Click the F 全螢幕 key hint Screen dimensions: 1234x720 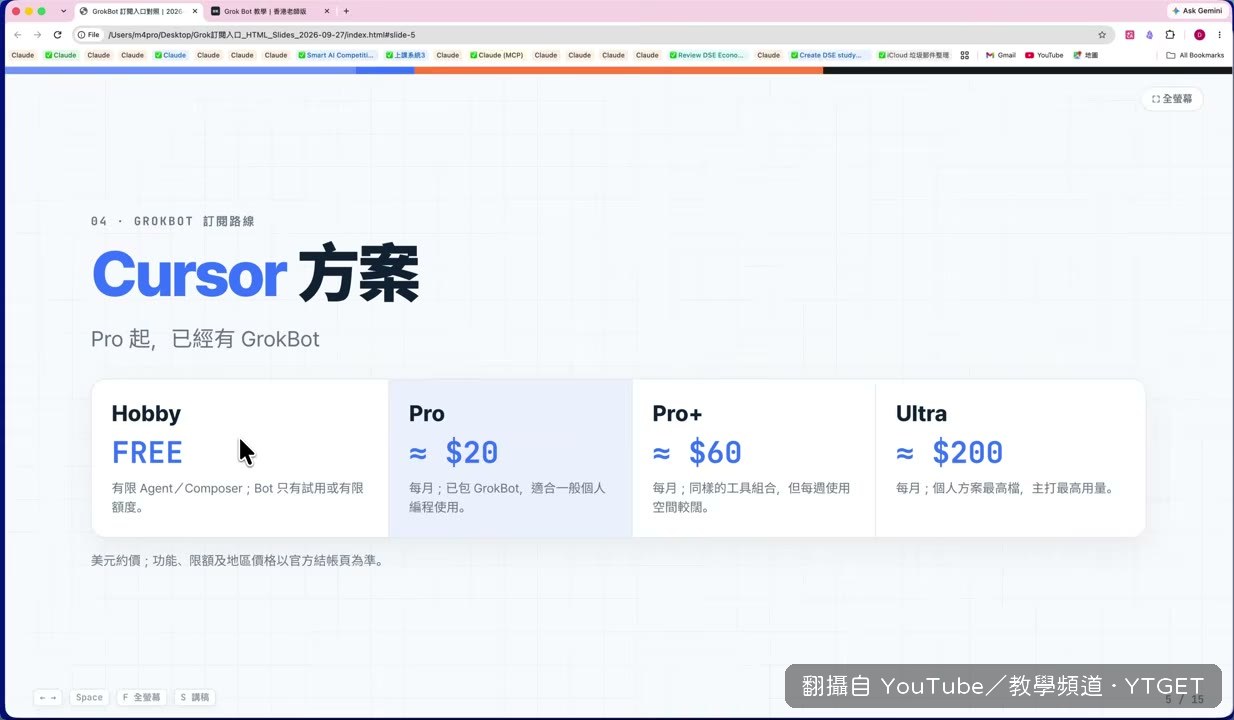coord(141,697)
